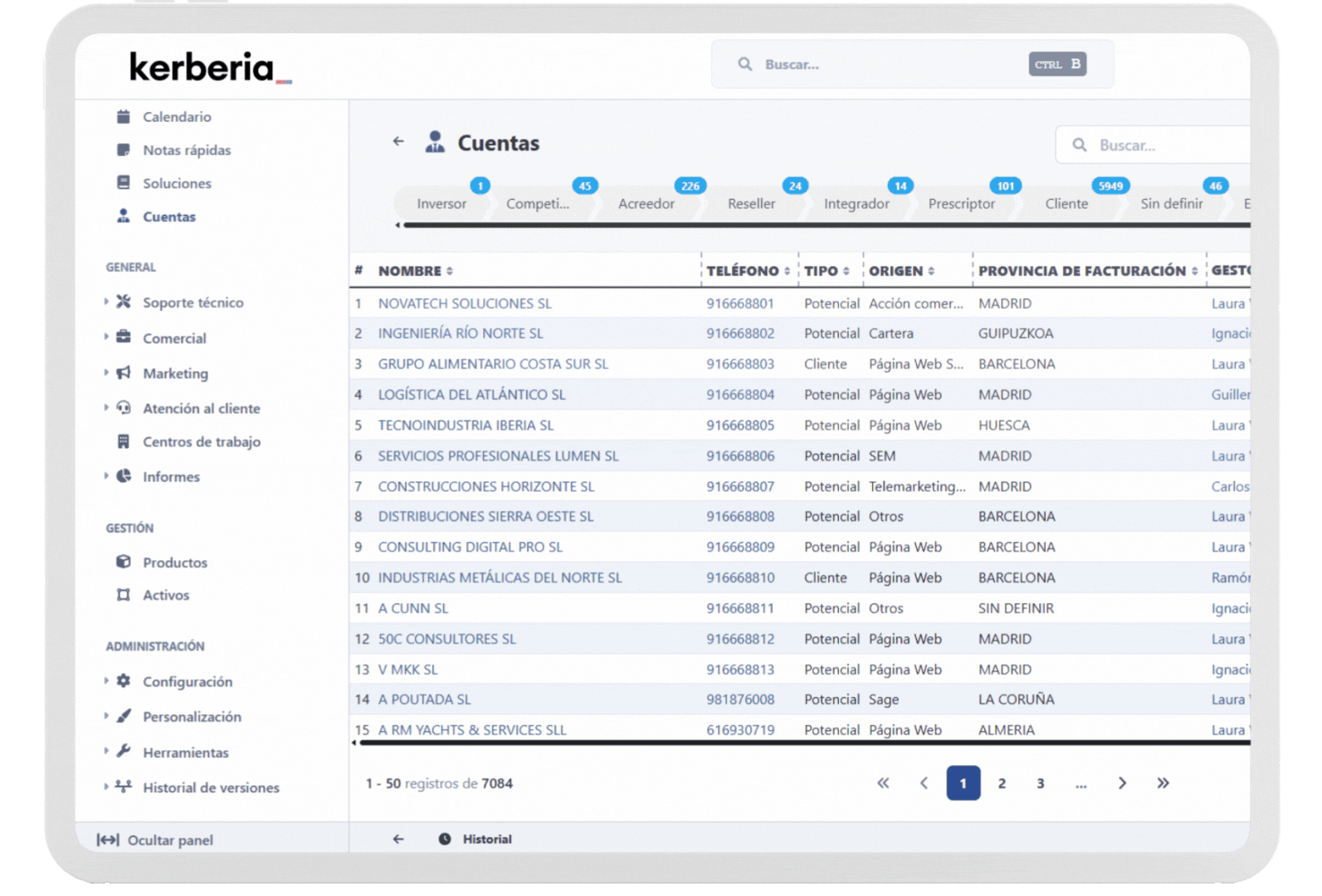
Task: Select the Integrador filter tab
Action: [856, 204]
